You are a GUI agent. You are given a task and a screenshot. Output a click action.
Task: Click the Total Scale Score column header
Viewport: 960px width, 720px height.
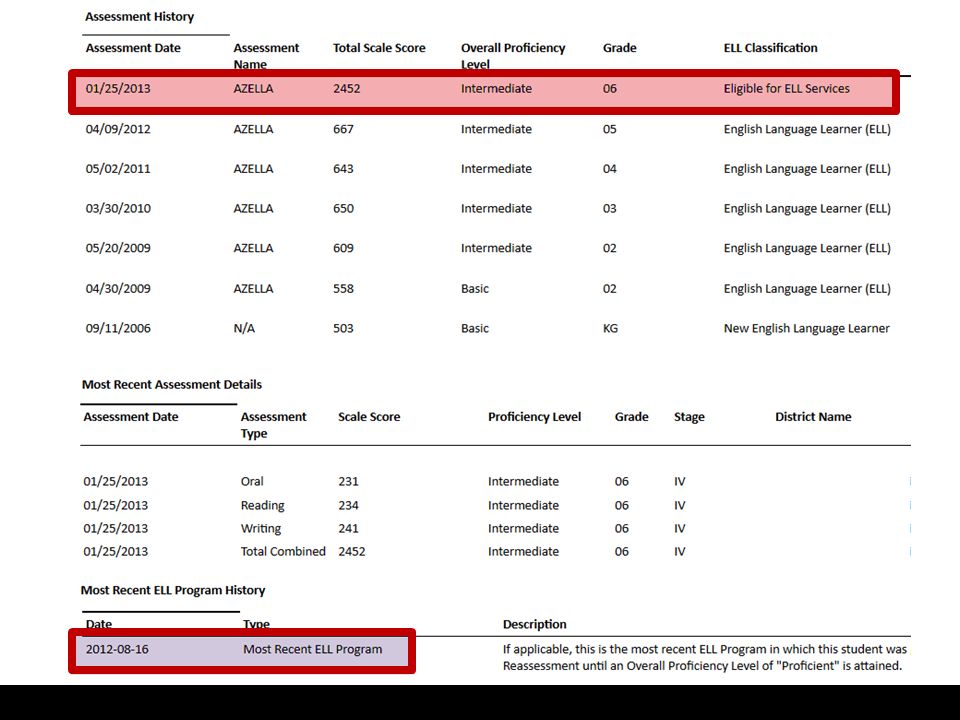pos(379,48)
